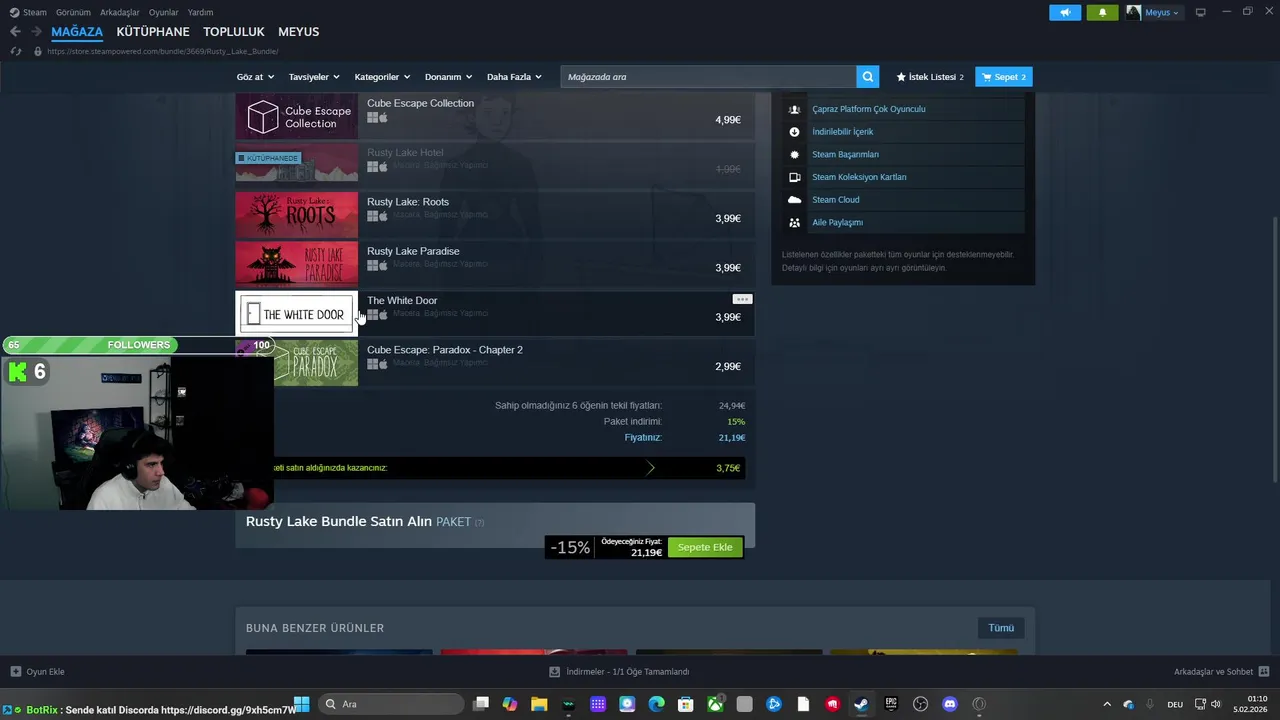1280x720 pixels.
Task: Go back with the left arrow
Action: pos(15,32)
